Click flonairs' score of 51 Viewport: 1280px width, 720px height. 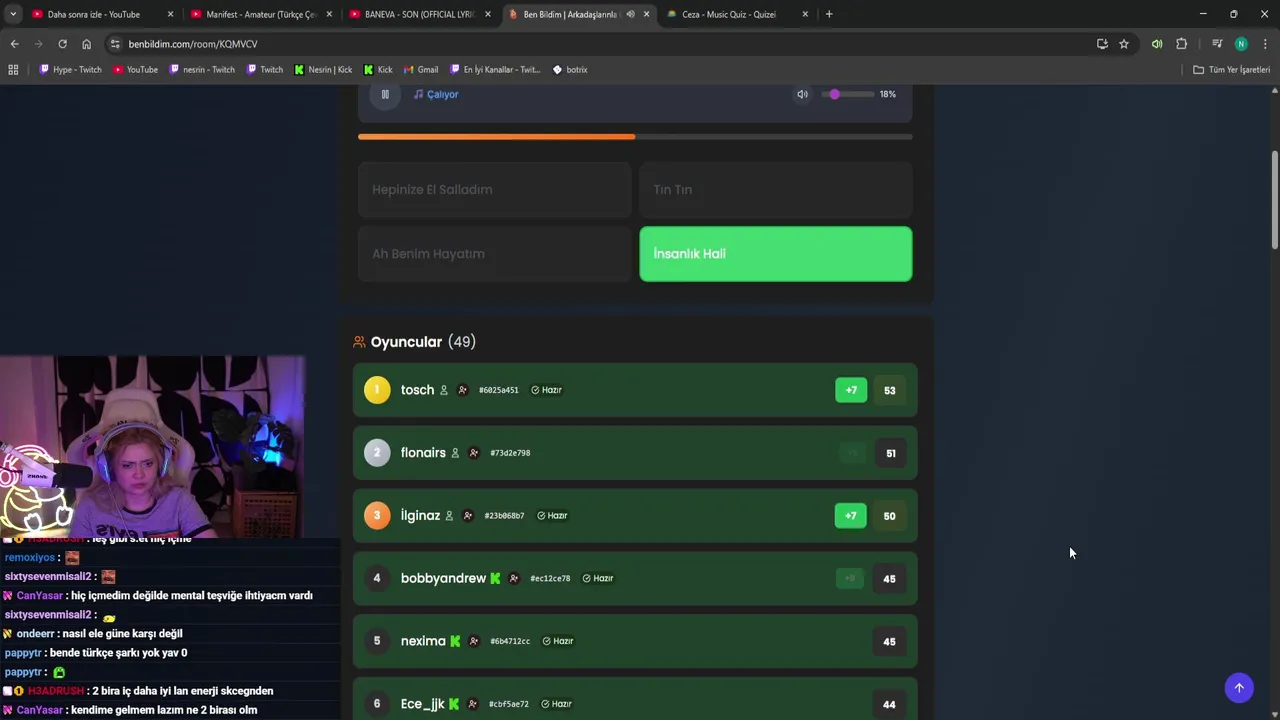[891, 453]
